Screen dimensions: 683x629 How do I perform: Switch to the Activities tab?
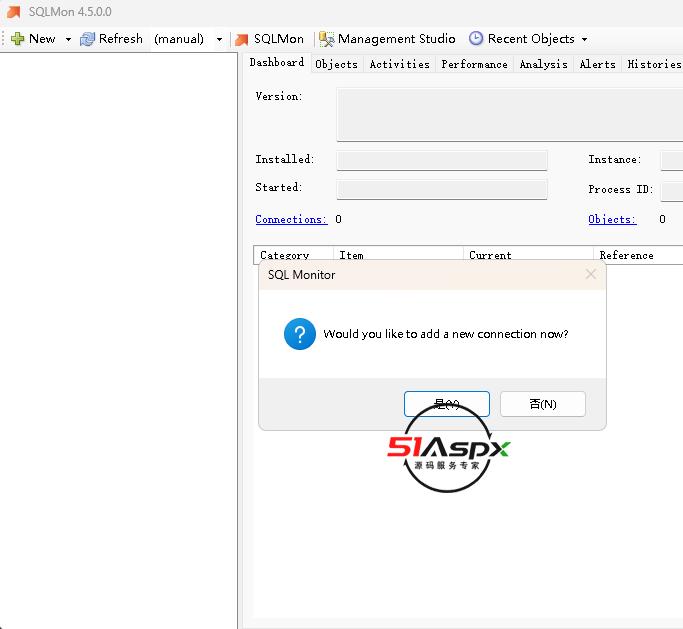coord(399,64)
